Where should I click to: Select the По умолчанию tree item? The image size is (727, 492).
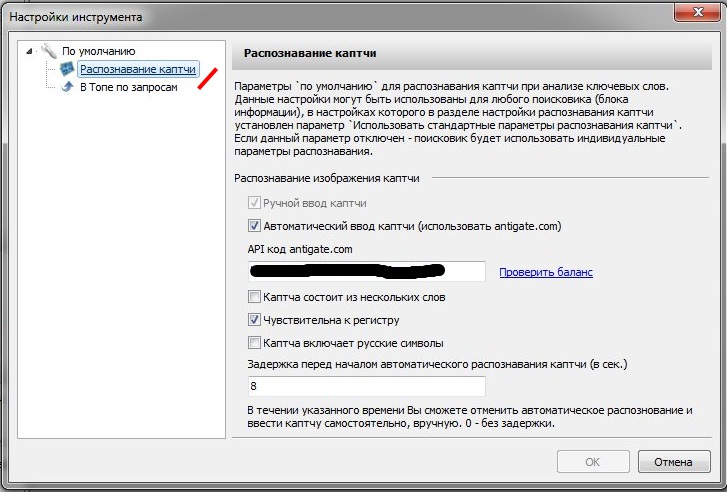point(98,51)
